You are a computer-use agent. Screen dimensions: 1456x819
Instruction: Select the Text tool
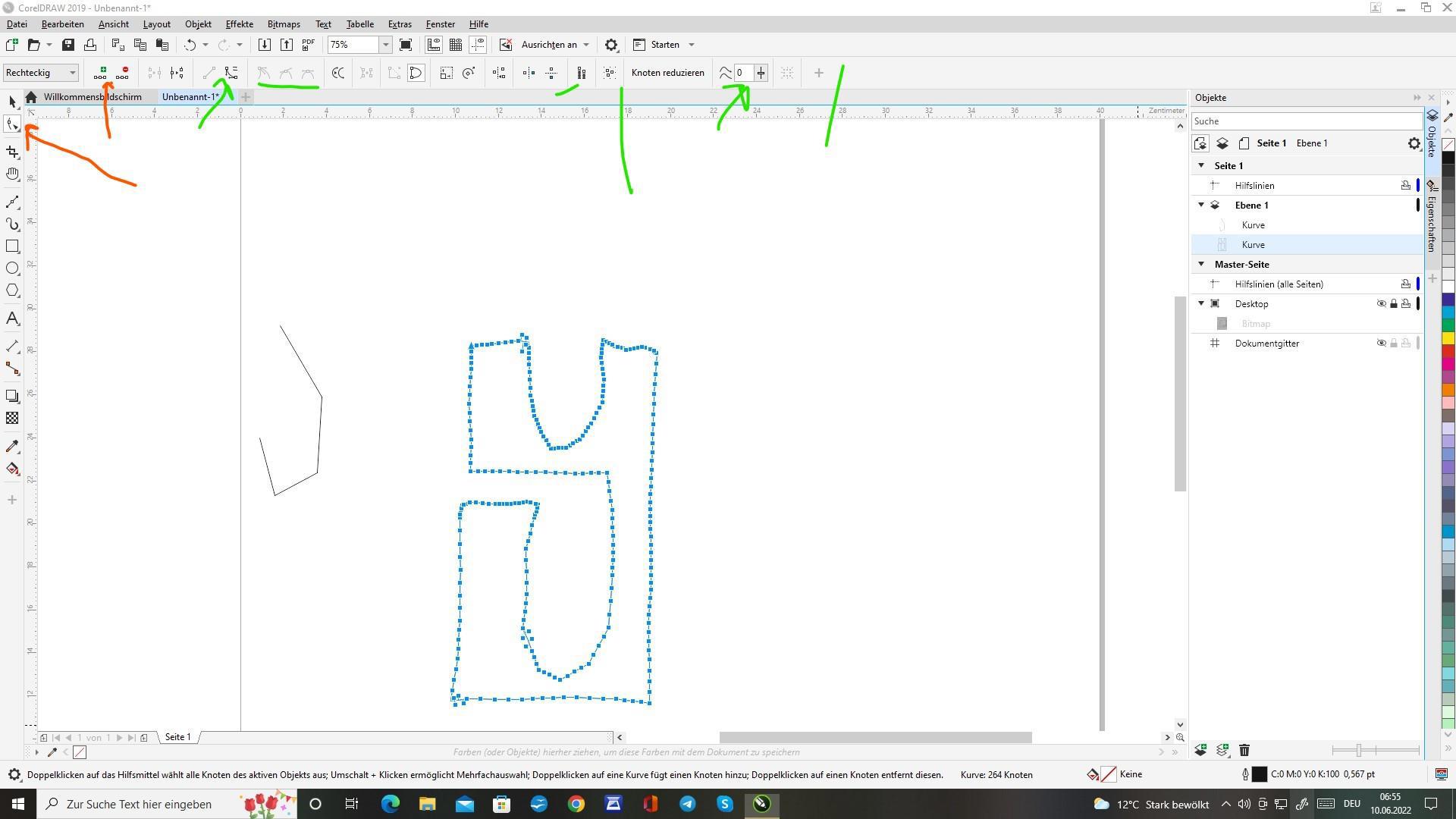pos(12,318)
